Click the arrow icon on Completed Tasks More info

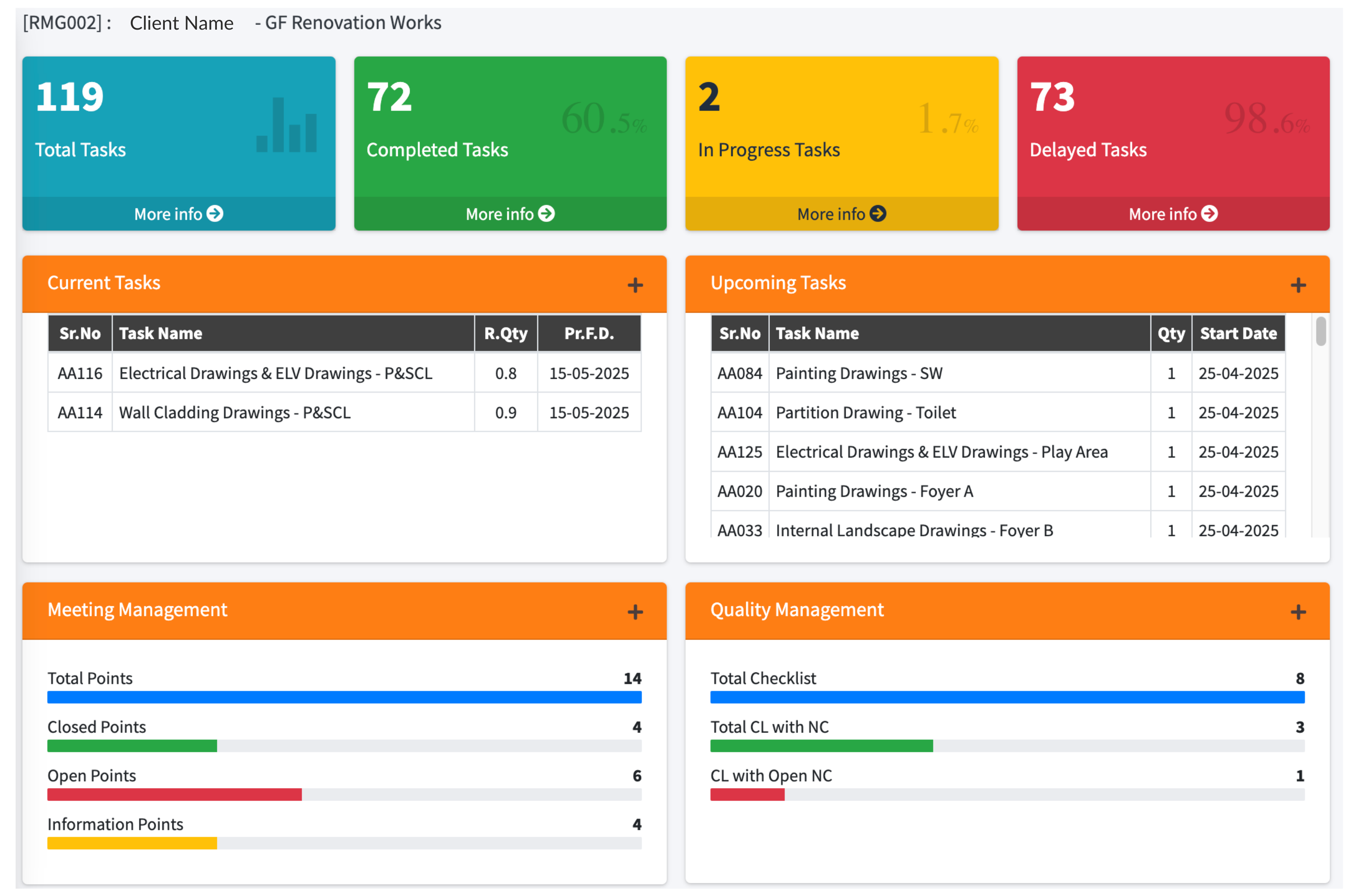coord(547,213)
